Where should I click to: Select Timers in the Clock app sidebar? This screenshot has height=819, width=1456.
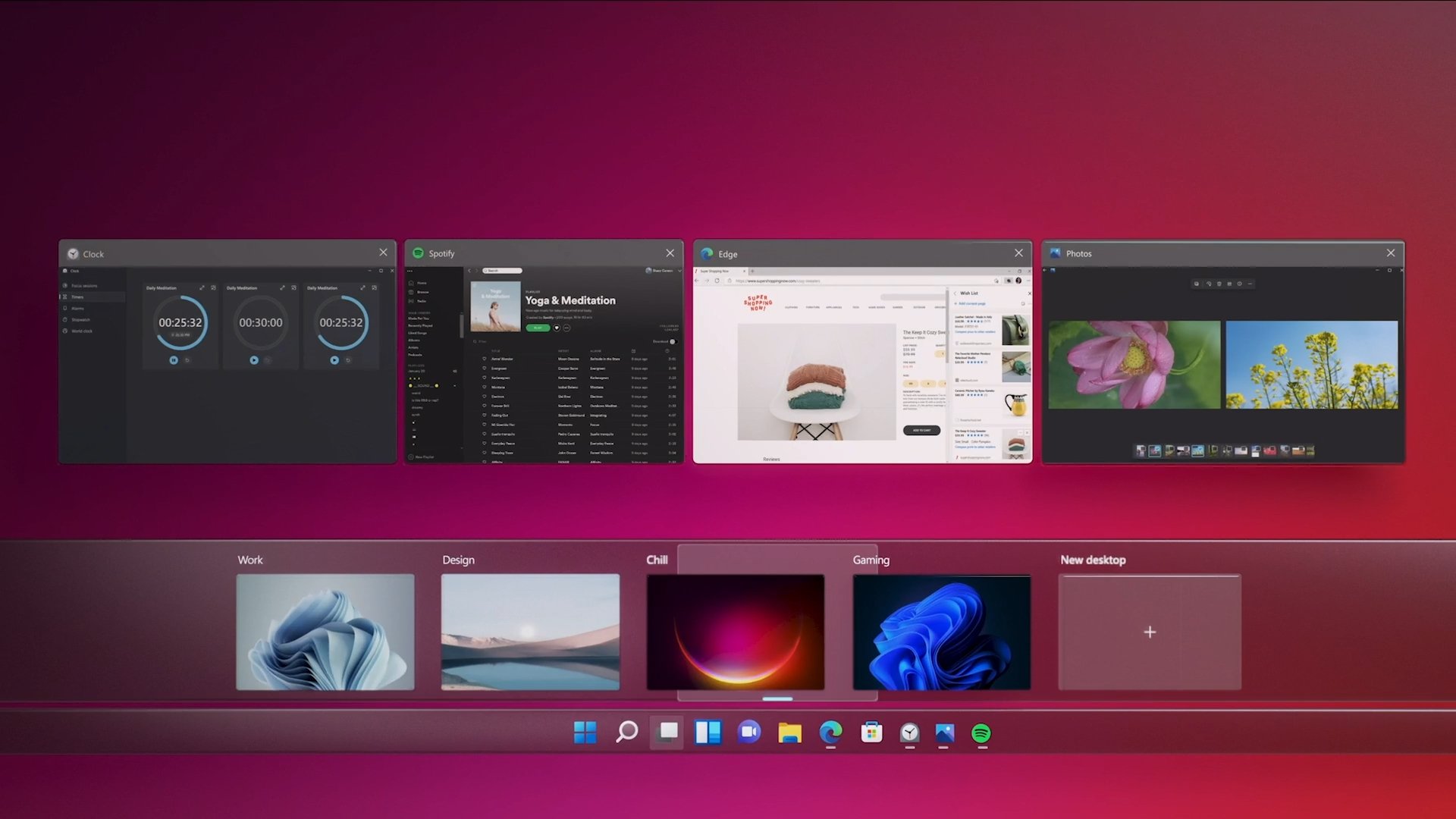pos(78,297)
